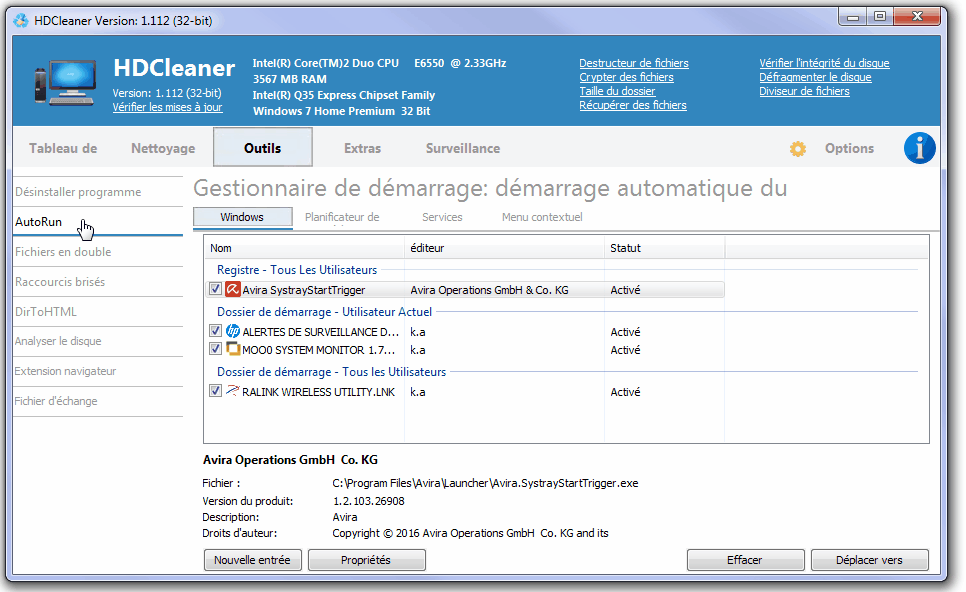Open the Services sub-tab

[442, 217]
